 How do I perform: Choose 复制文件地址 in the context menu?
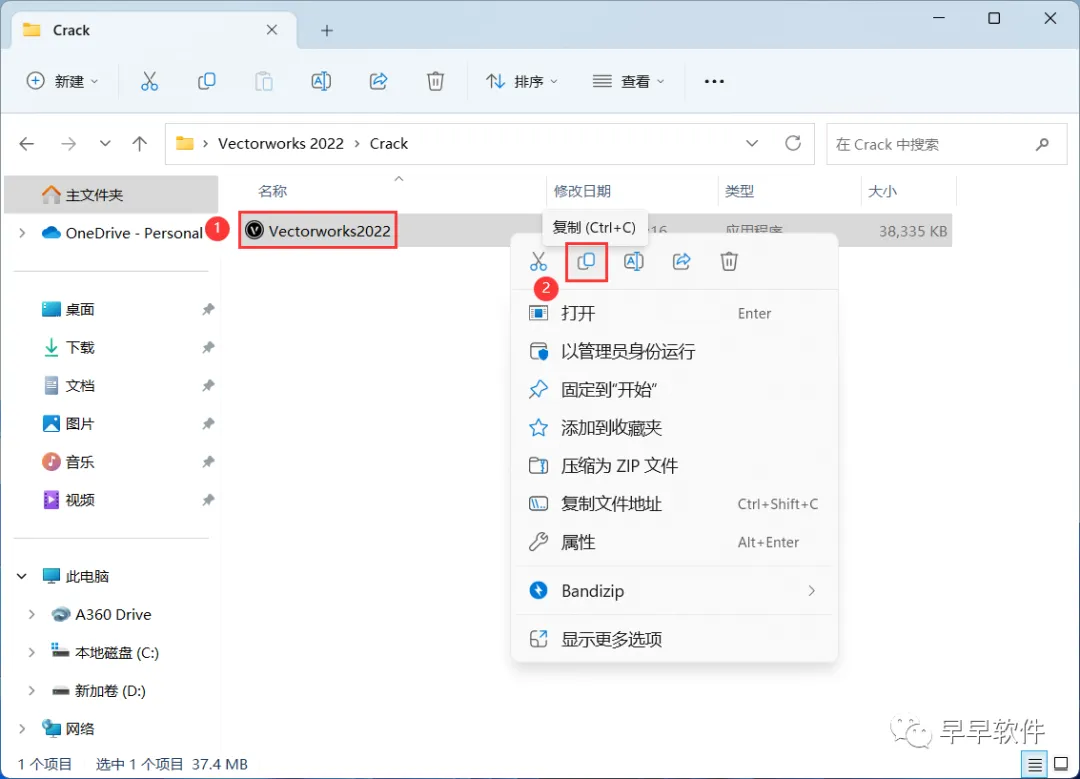(674, 504)
